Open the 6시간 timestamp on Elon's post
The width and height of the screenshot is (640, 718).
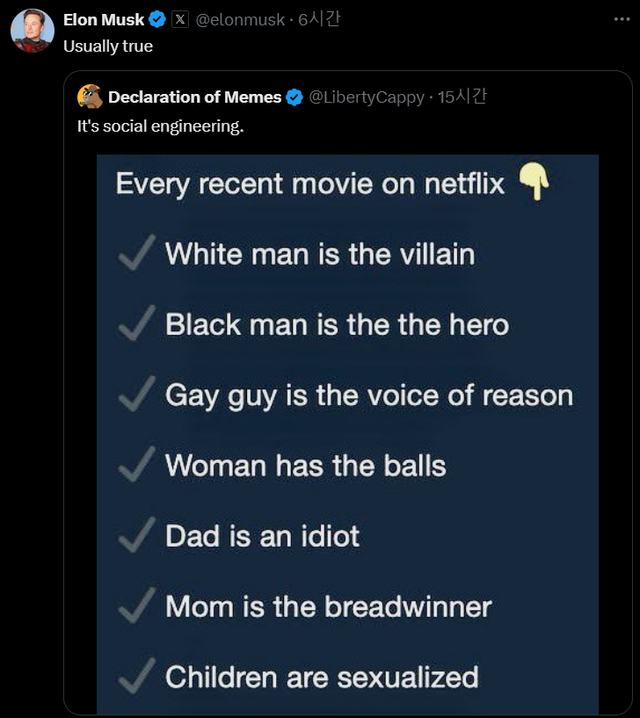pyautogui.click(x=319, y=20)
